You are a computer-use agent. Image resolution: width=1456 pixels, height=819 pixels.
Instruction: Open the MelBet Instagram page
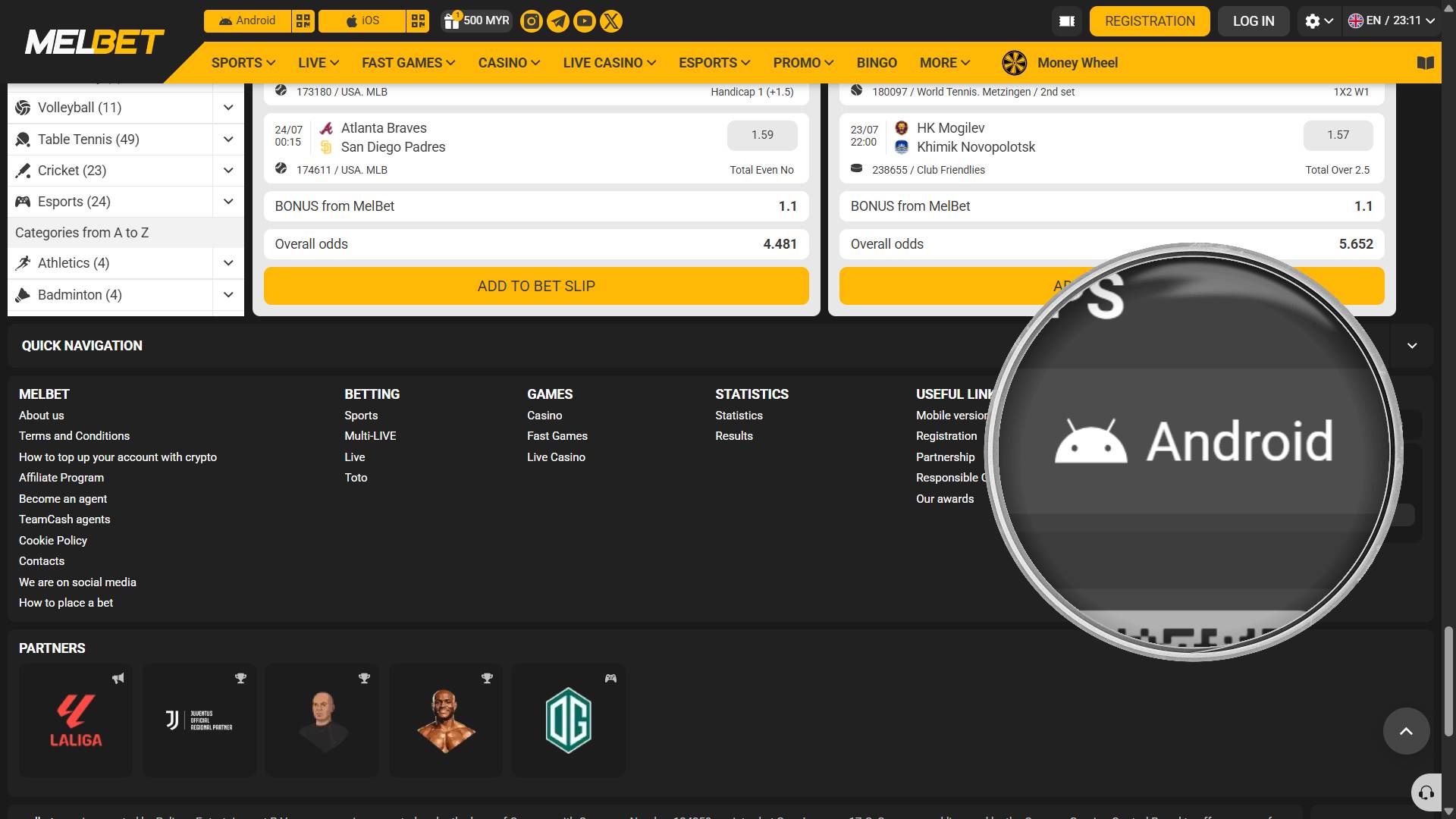point(532,21)
